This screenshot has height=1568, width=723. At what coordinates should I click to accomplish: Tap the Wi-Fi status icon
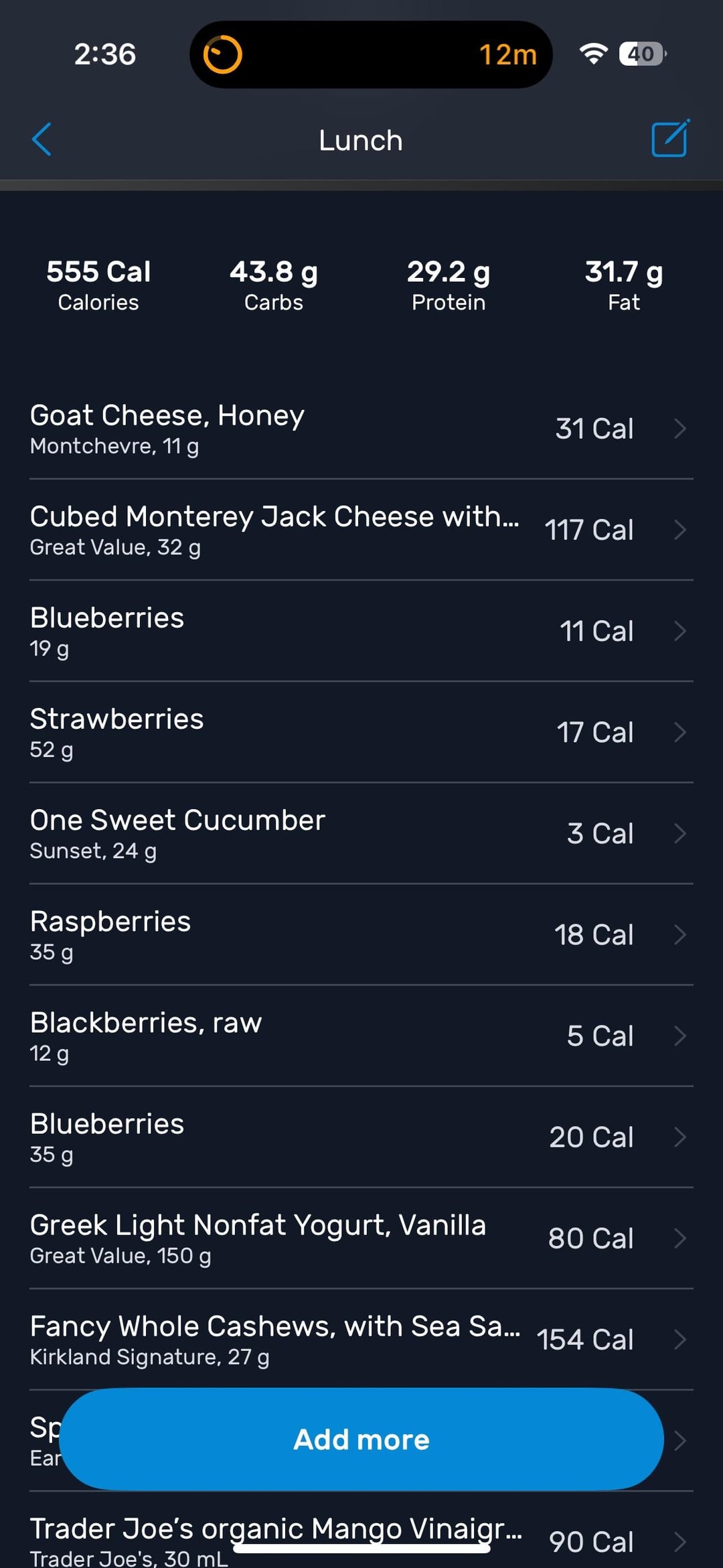593,54
